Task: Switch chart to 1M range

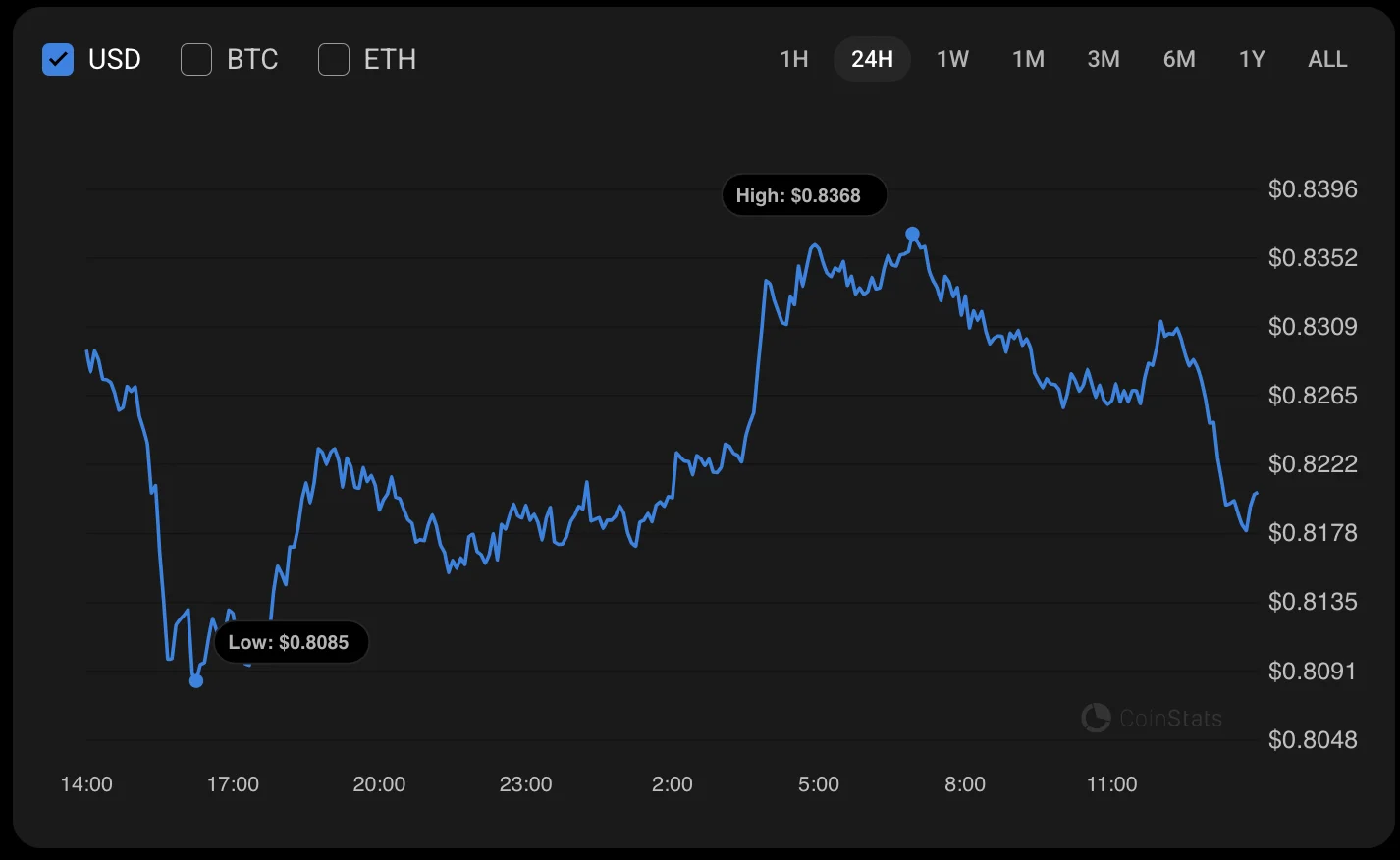Action: (x=1028, y=60)
